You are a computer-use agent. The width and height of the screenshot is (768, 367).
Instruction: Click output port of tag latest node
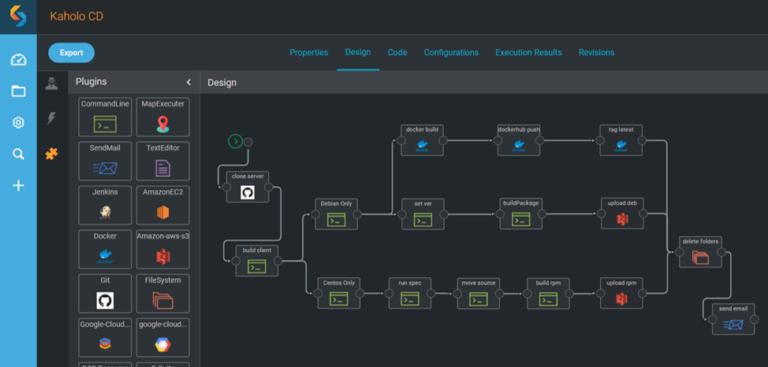[x=642, y=141]
